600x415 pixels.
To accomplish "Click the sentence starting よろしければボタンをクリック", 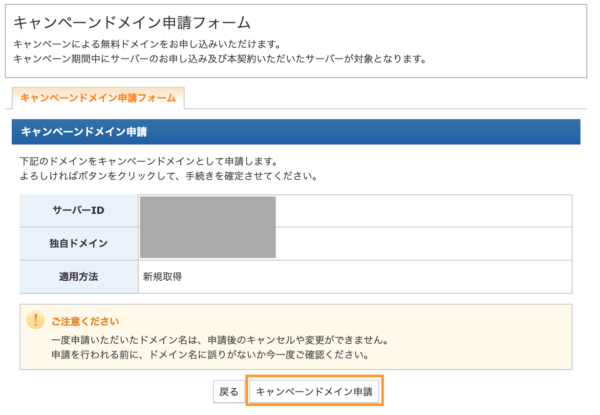I will point(168,176).
